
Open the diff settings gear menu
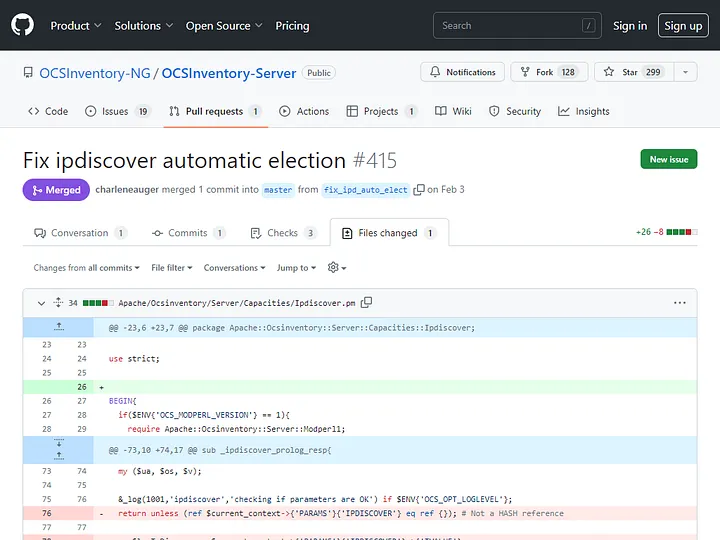tap(337, 267)
